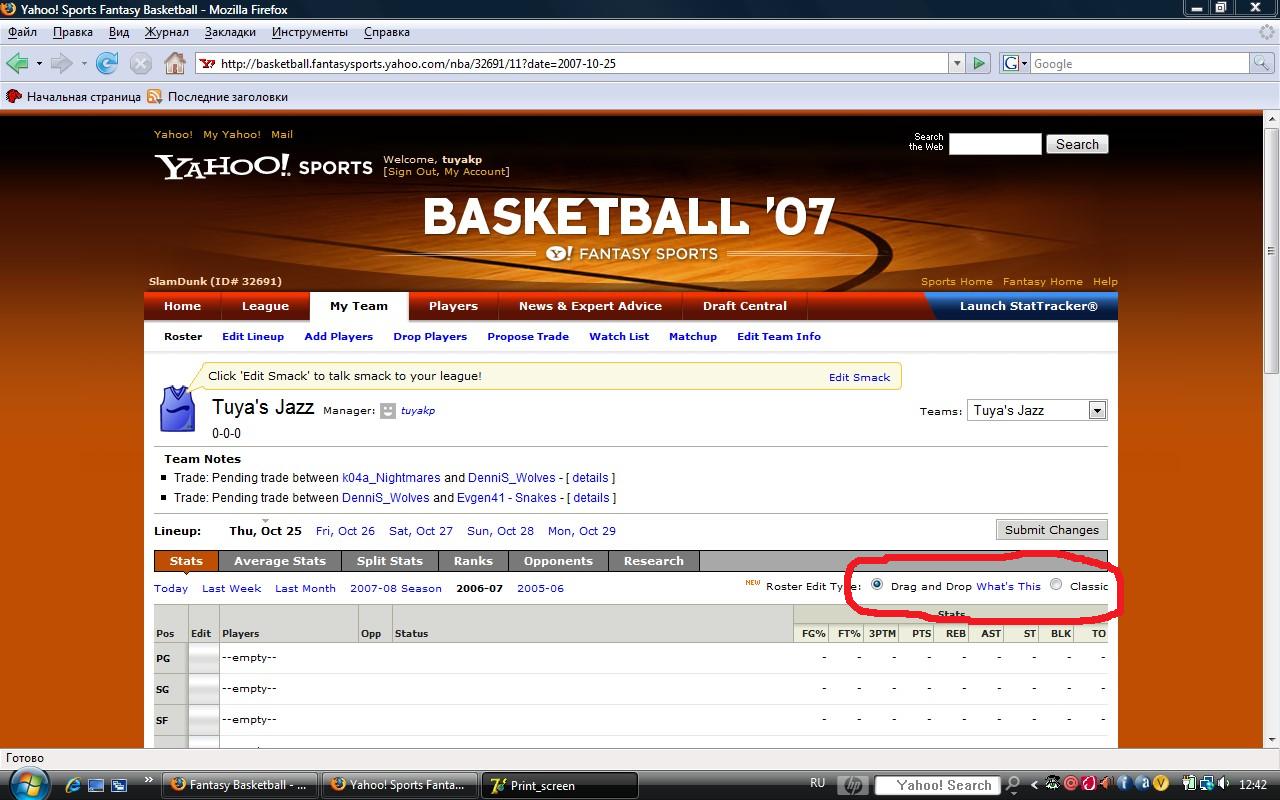1280x800 pixels.
Task: Click the taskbar Yahoo! Search field
Action: tap(938, 785)
